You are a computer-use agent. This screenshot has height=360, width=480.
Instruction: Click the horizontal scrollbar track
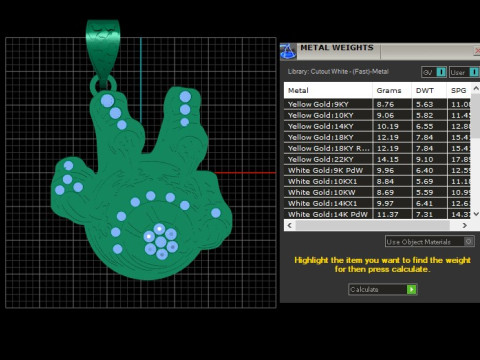372,225
